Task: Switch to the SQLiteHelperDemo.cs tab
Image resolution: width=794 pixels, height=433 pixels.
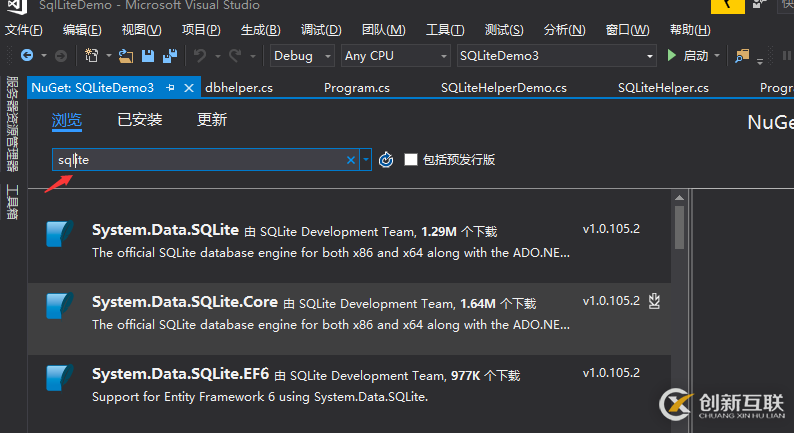Action: 503,88
